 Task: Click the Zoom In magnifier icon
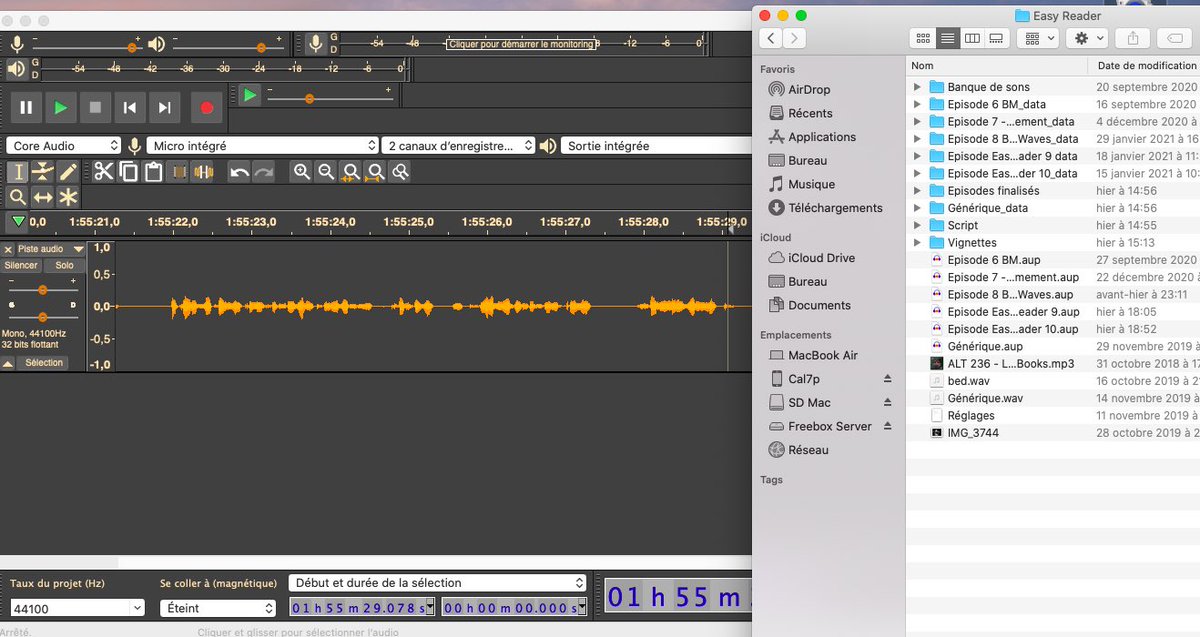click(302, 172)
